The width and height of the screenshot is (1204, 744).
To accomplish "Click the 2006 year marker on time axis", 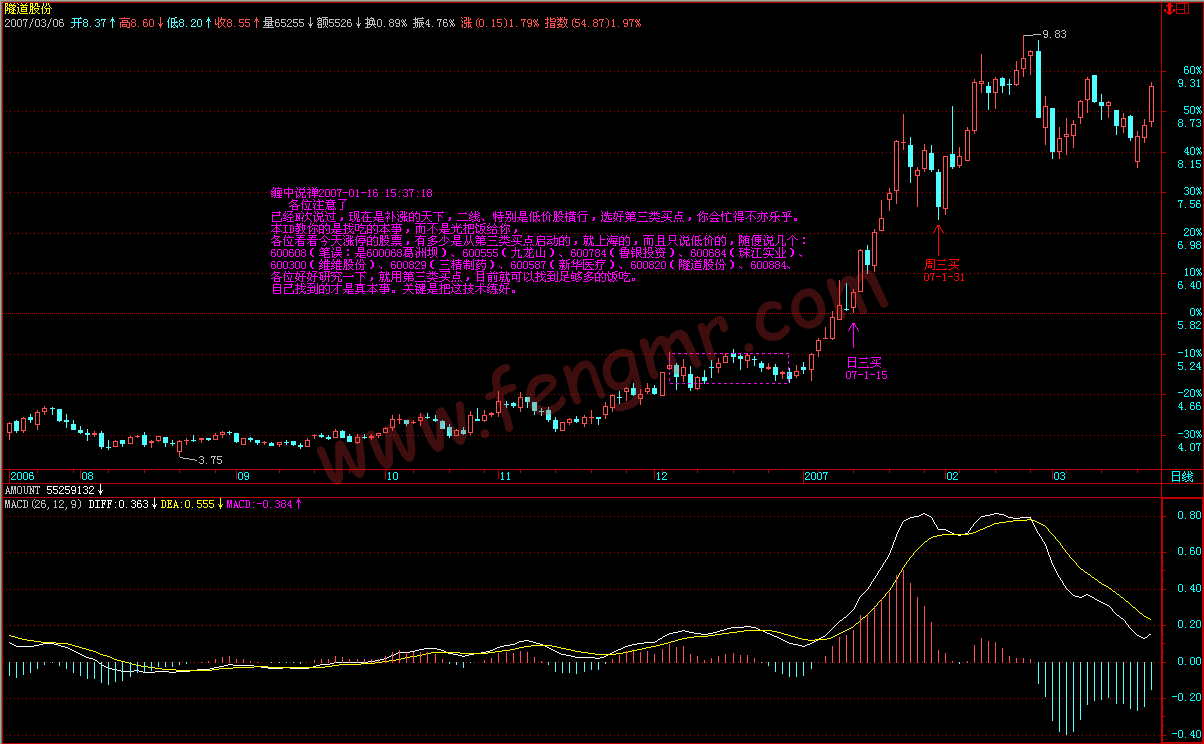I will pyautogui.click(x=22, y=477).
